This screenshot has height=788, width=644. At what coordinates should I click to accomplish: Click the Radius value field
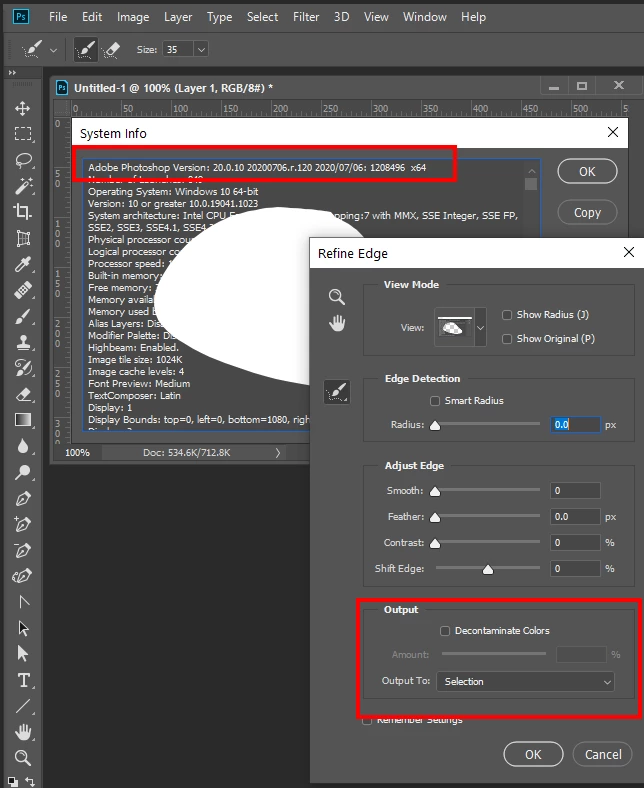[575, 425]
